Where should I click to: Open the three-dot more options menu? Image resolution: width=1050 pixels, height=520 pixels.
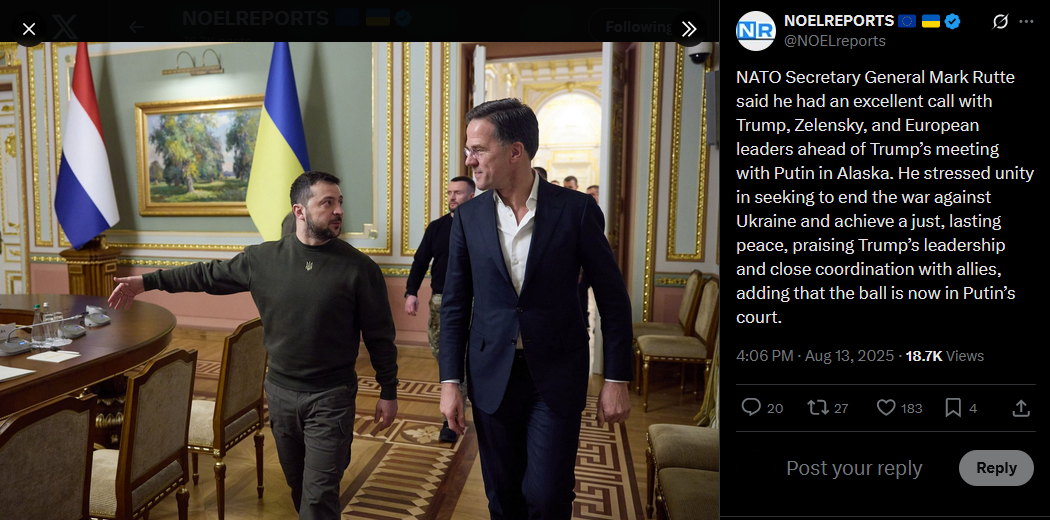[x=1026, y=22]
